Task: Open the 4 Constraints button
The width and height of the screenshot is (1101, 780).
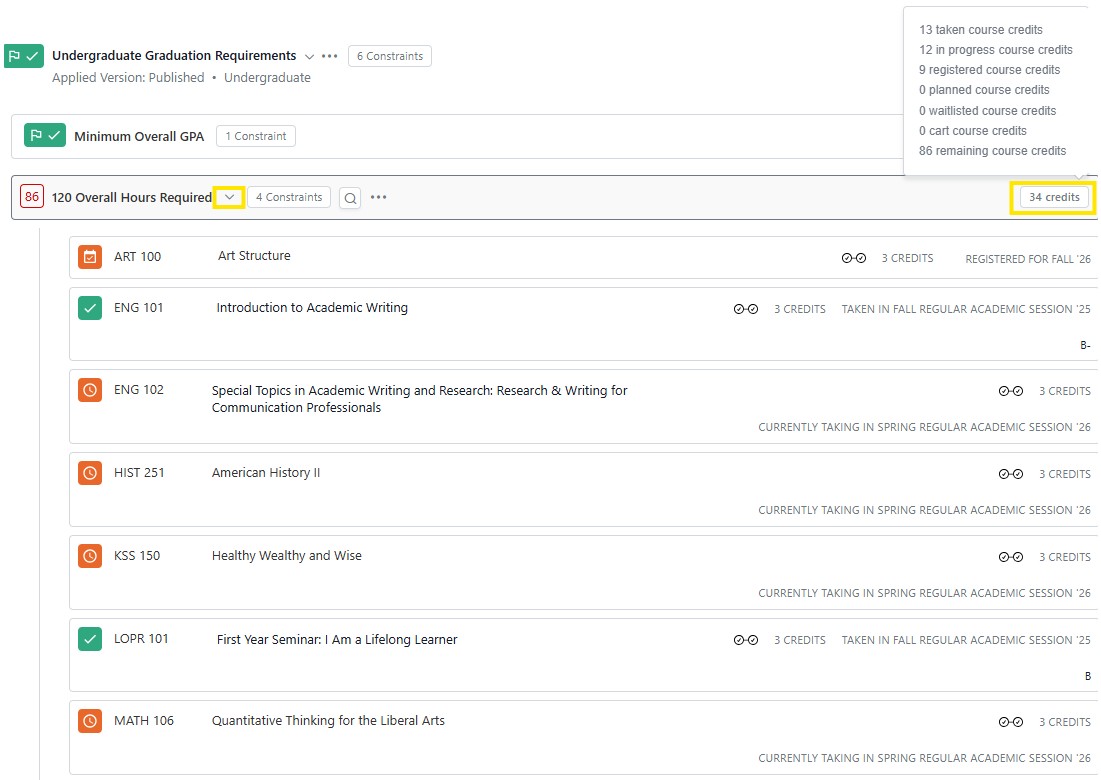Action: point(289,197)
